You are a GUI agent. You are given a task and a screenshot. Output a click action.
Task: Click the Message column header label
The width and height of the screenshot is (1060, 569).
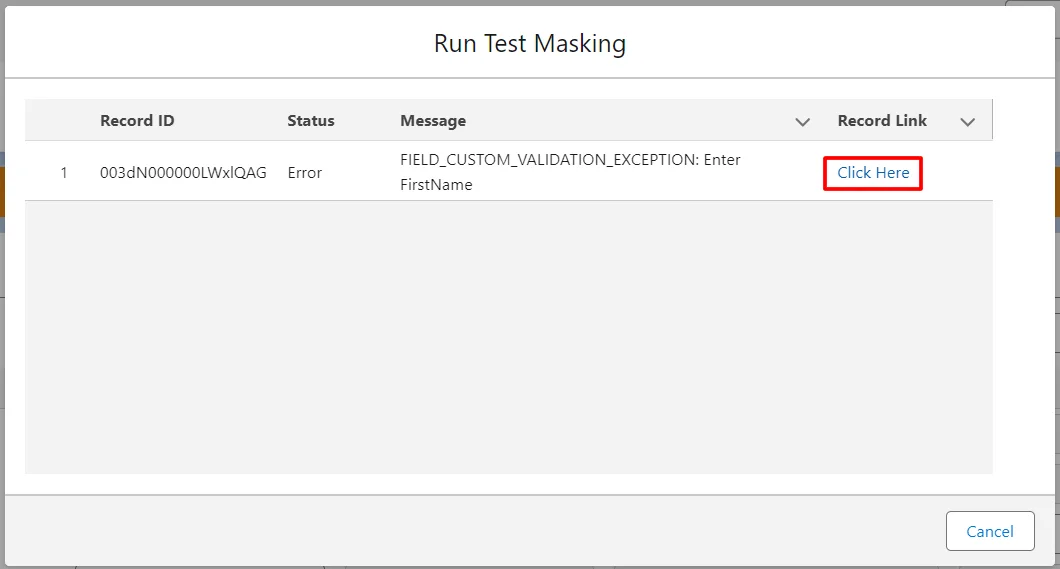pos(433,121)
